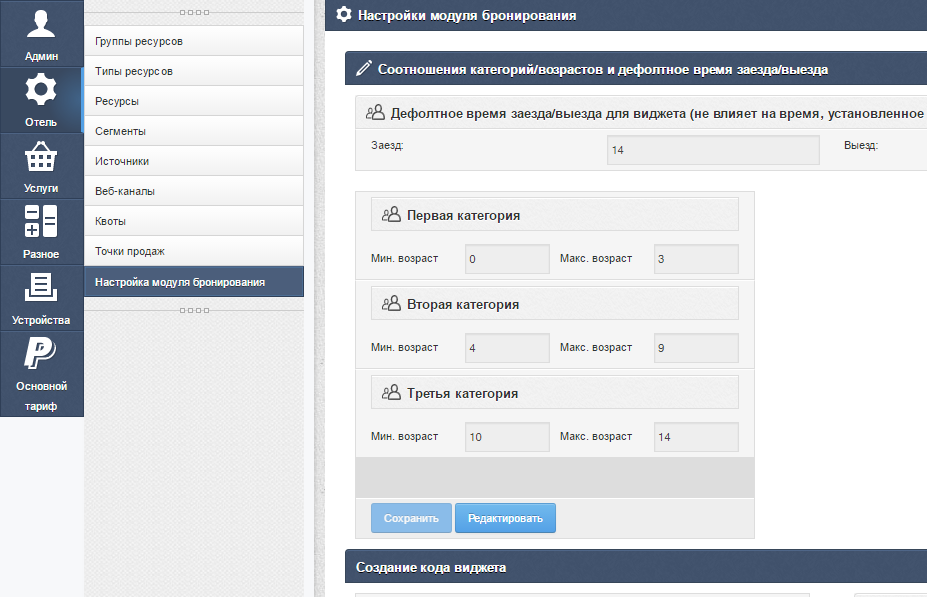This screenshot has height=597, width=927.
Task: Open the Услуги basket icon
Action: point(41,157)
